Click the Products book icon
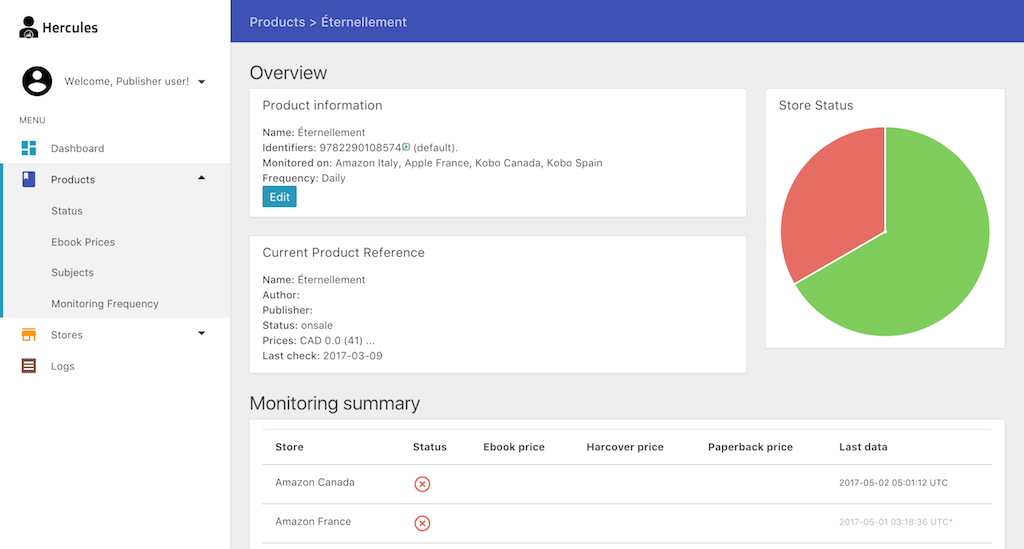The image size is (1024, 549). 29,179
